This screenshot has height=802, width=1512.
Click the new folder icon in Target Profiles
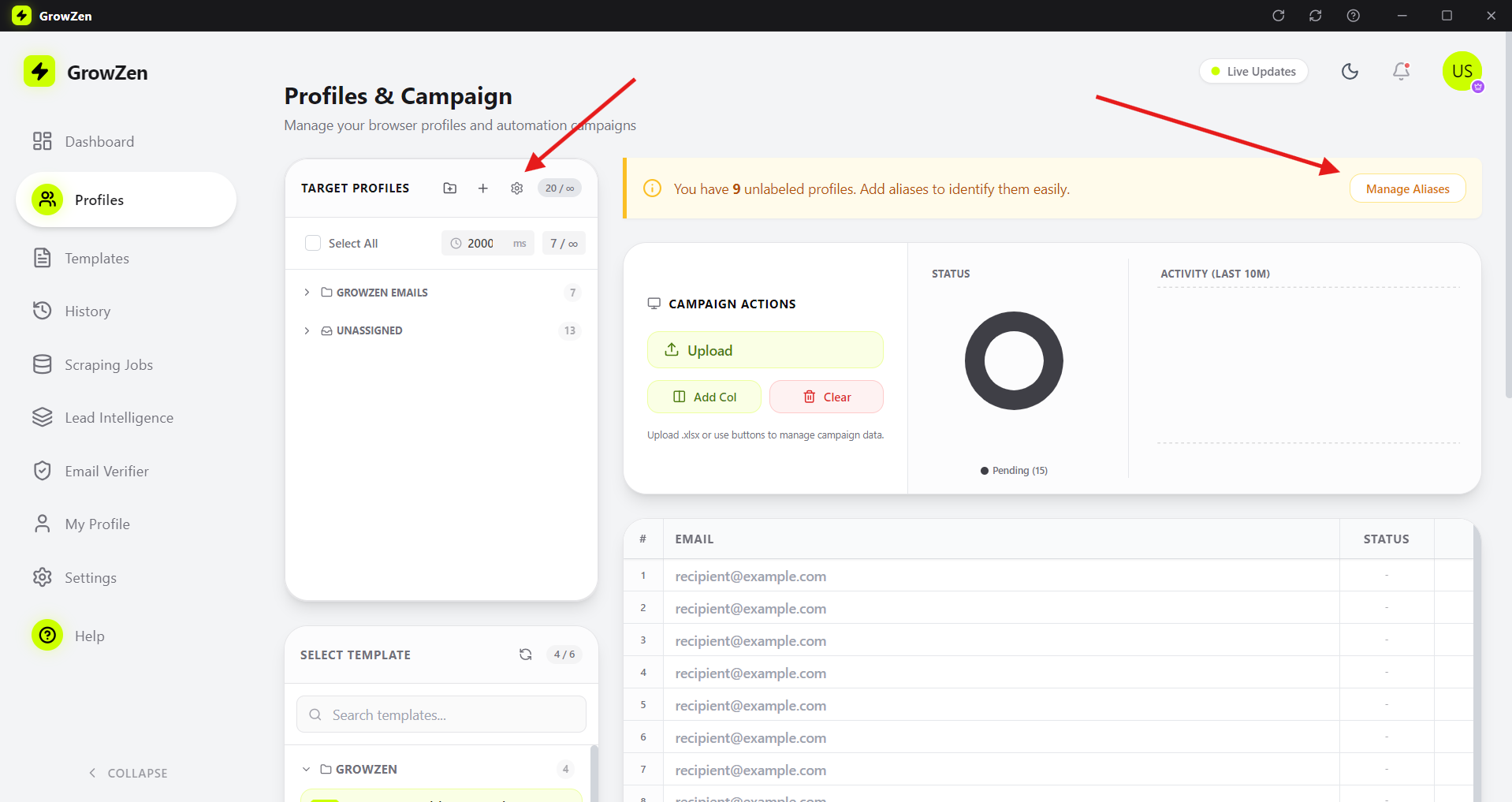coord(449,188)
